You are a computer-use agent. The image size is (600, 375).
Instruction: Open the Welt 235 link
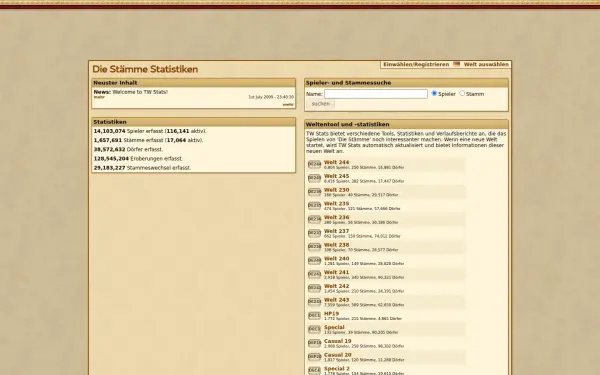click(336, 204)
